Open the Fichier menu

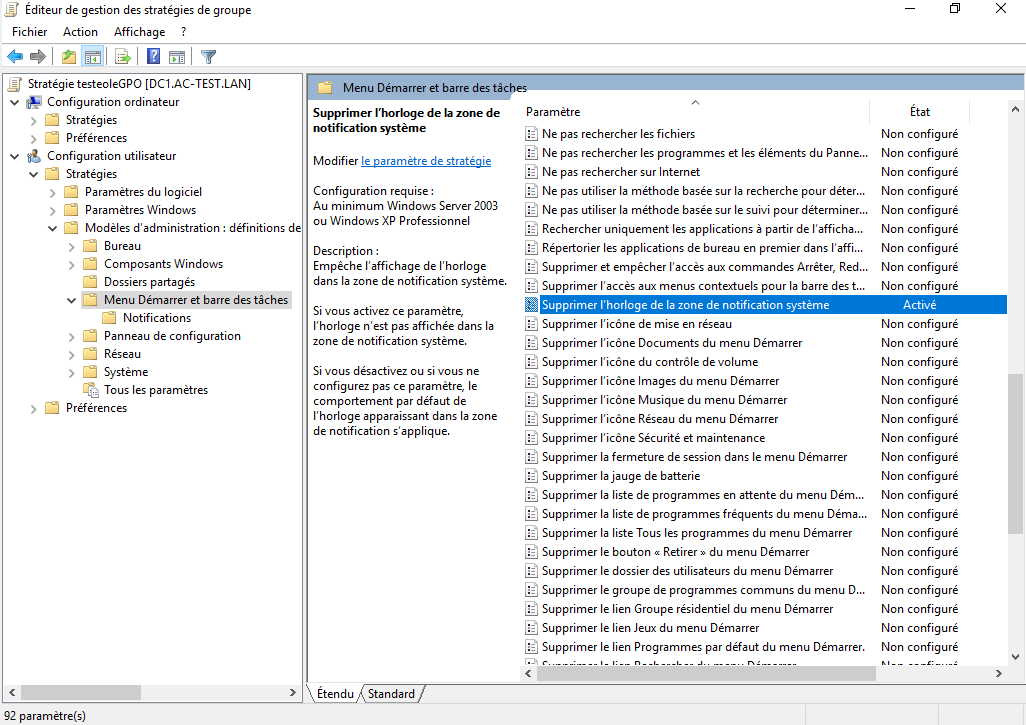click(x=29, y=31)
